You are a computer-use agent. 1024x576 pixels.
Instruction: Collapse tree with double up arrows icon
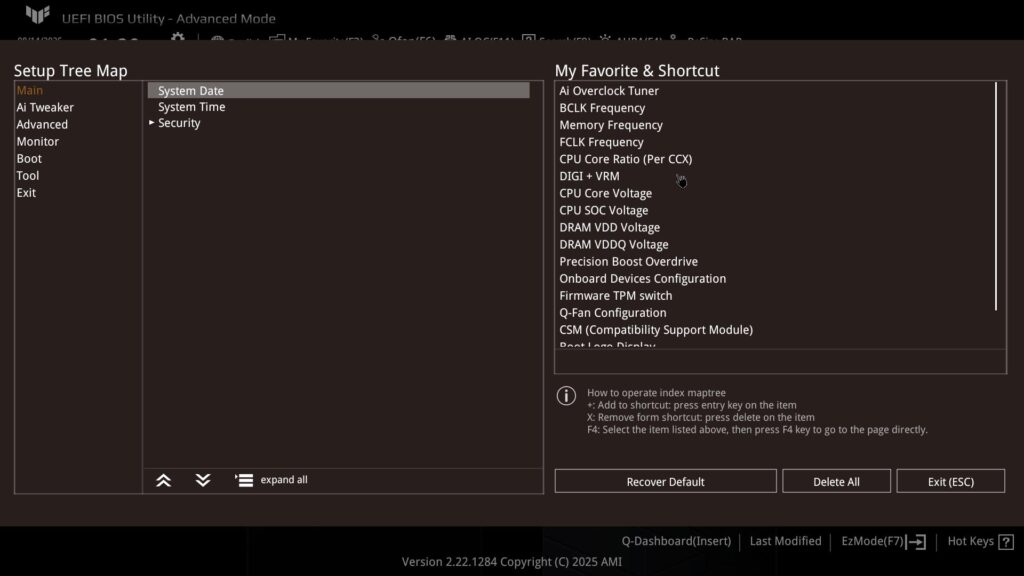163,481
